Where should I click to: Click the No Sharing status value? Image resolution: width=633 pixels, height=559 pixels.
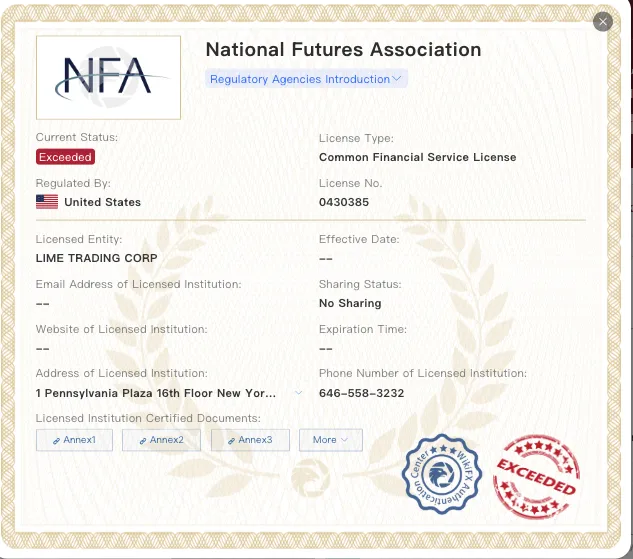(350, 303)
